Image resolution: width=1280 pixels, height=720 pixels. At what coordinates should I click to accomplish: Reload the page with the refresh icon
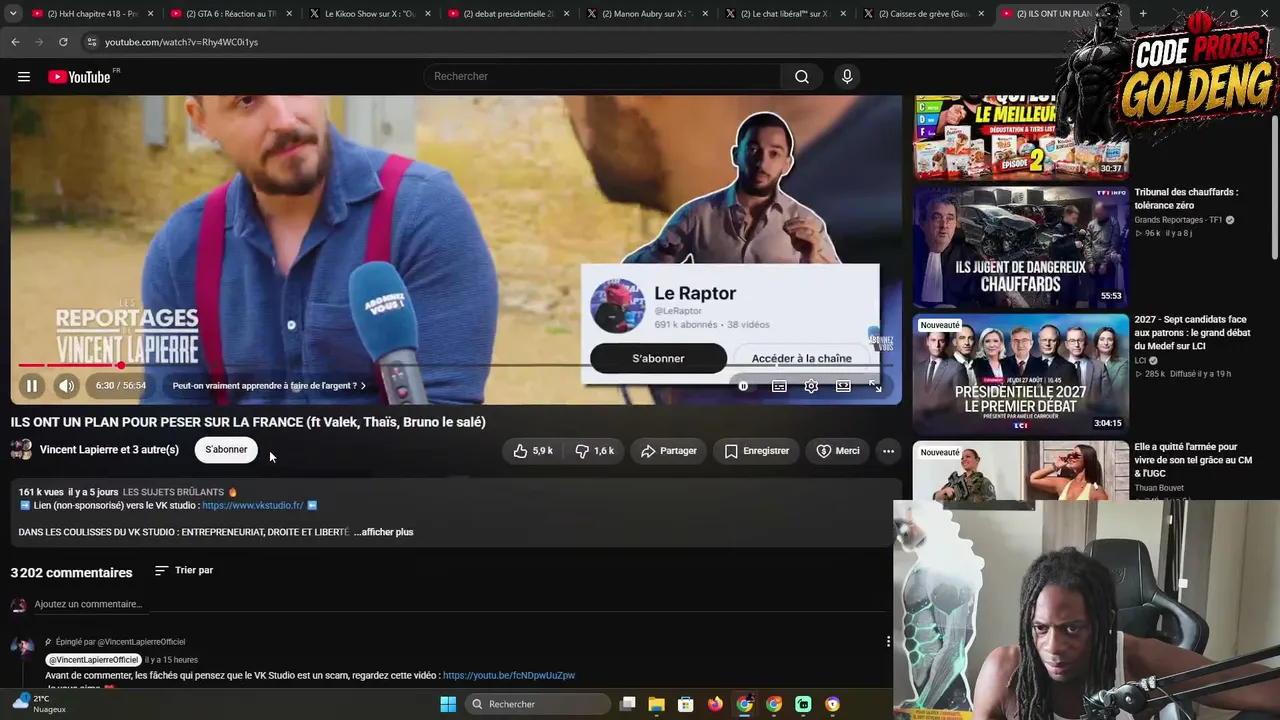63,42
